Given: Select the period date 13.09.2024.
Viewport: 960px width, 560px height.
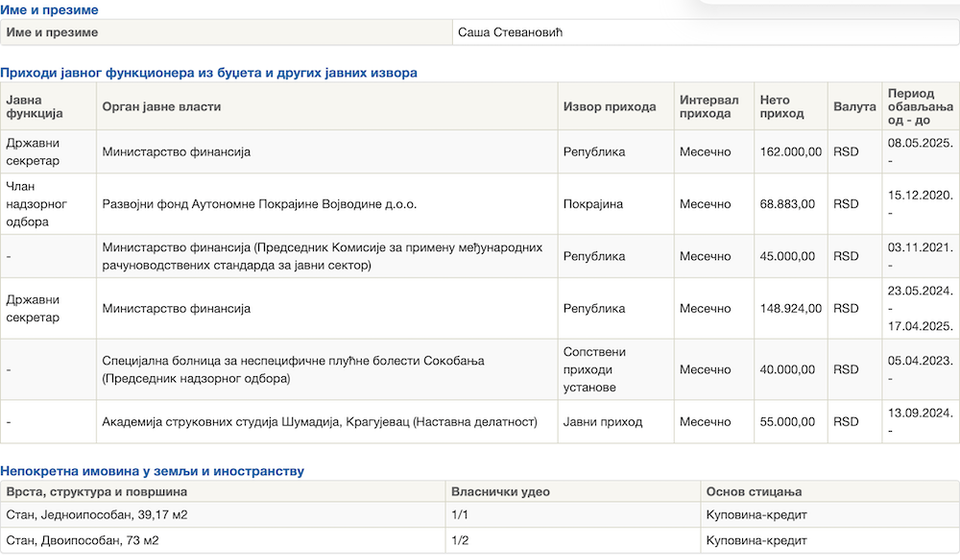Looking at the screenshot, I should coord(920,413).
